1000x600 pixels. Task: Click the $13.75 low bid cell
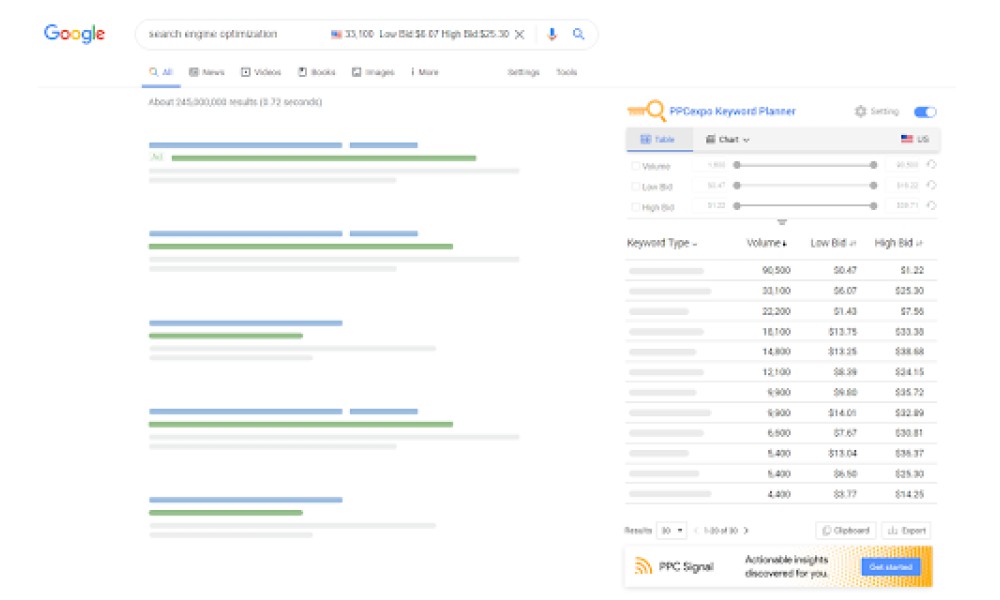[x=842, y=332]
